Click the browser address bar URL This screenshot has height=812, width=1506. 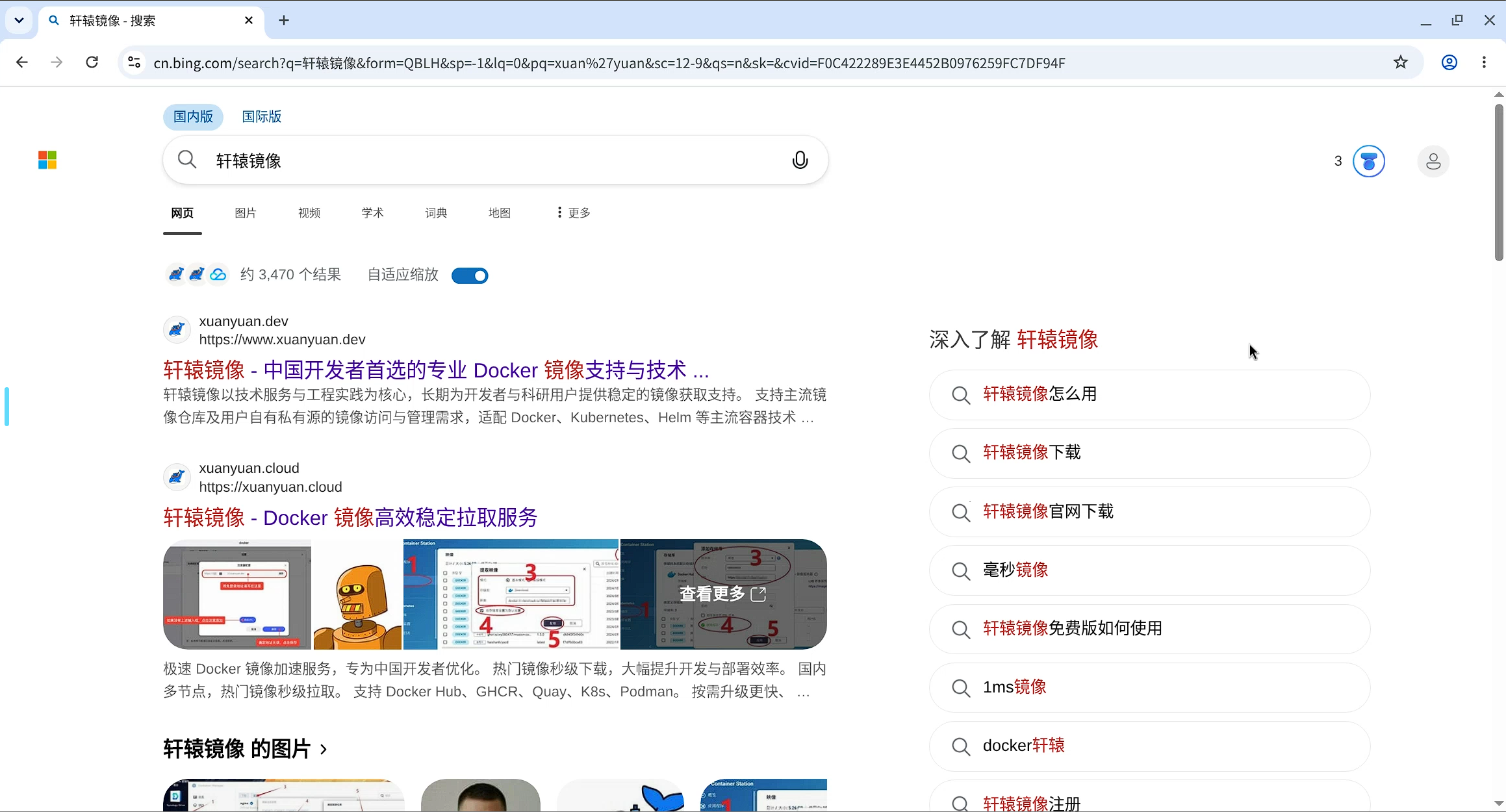(609, 63)
